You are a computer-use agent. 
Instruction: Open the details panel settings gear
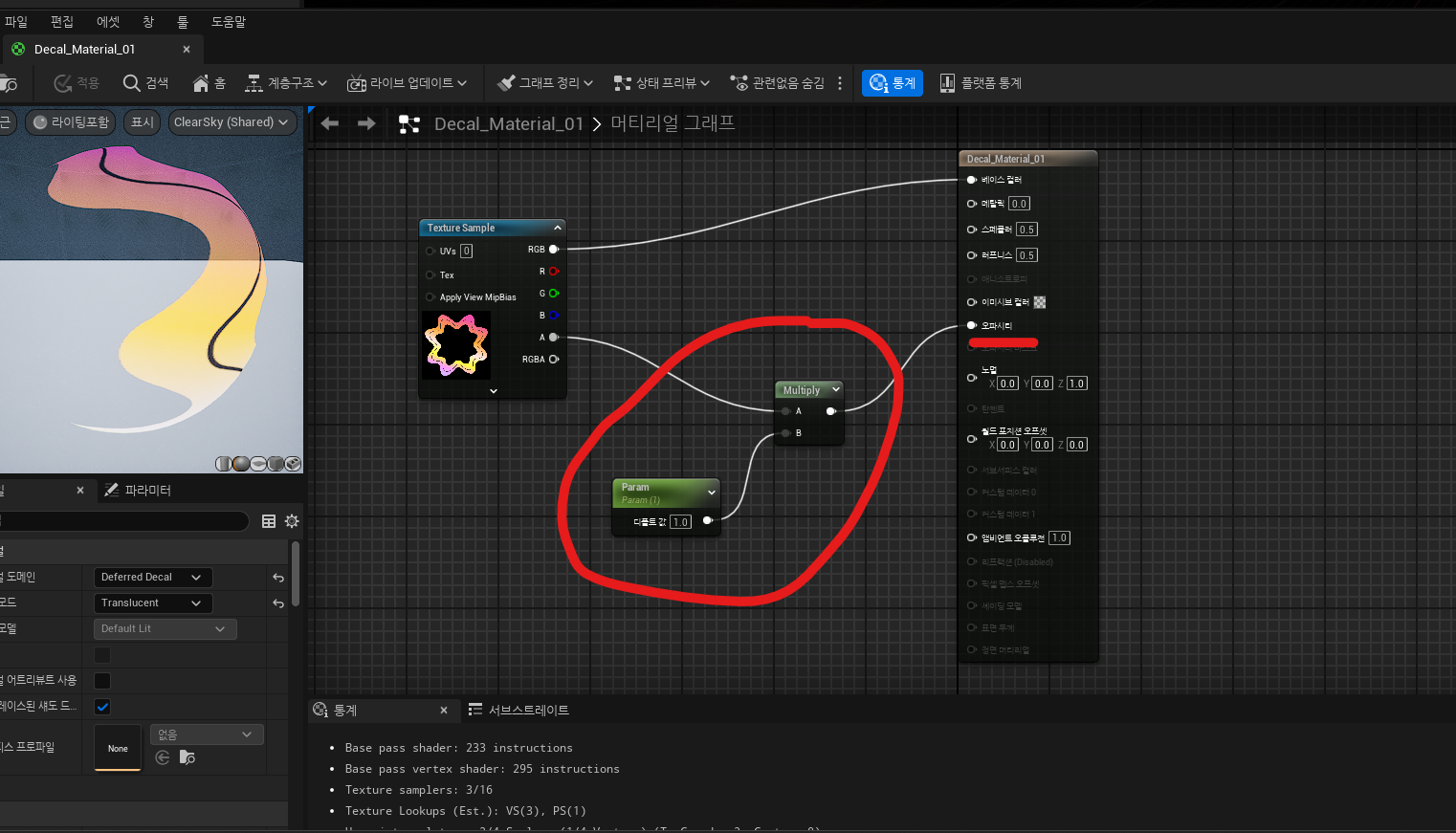coord(292,521)
